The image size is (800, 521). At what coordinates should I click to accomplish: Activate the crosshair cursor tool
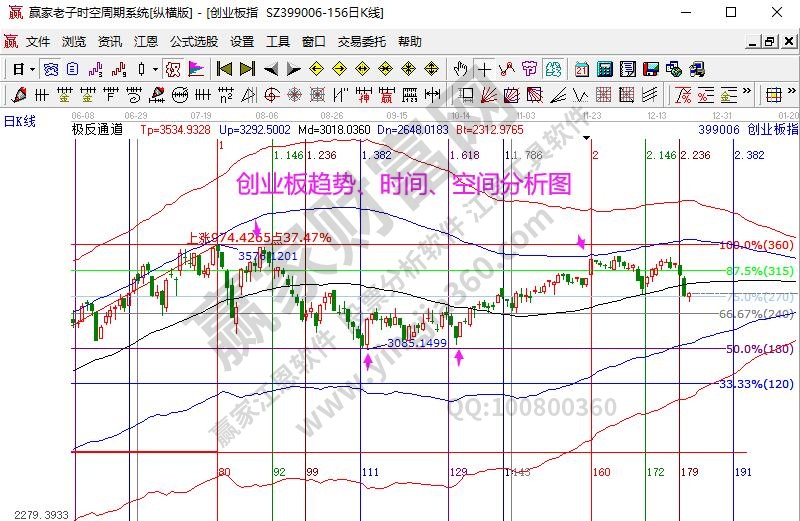[485, 69]
